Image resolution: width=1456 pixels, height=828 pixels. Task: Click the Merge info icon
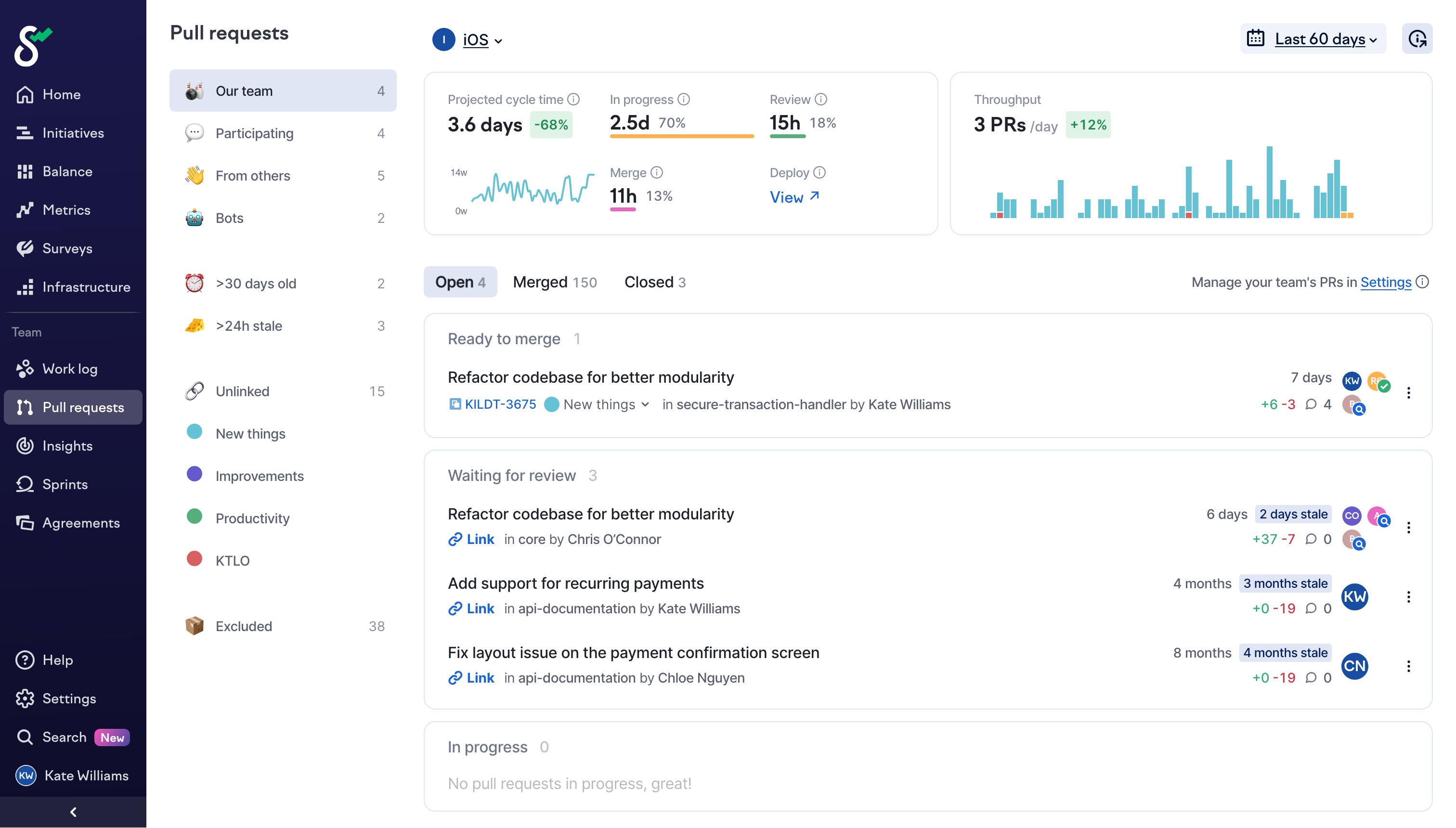[656, 172]
